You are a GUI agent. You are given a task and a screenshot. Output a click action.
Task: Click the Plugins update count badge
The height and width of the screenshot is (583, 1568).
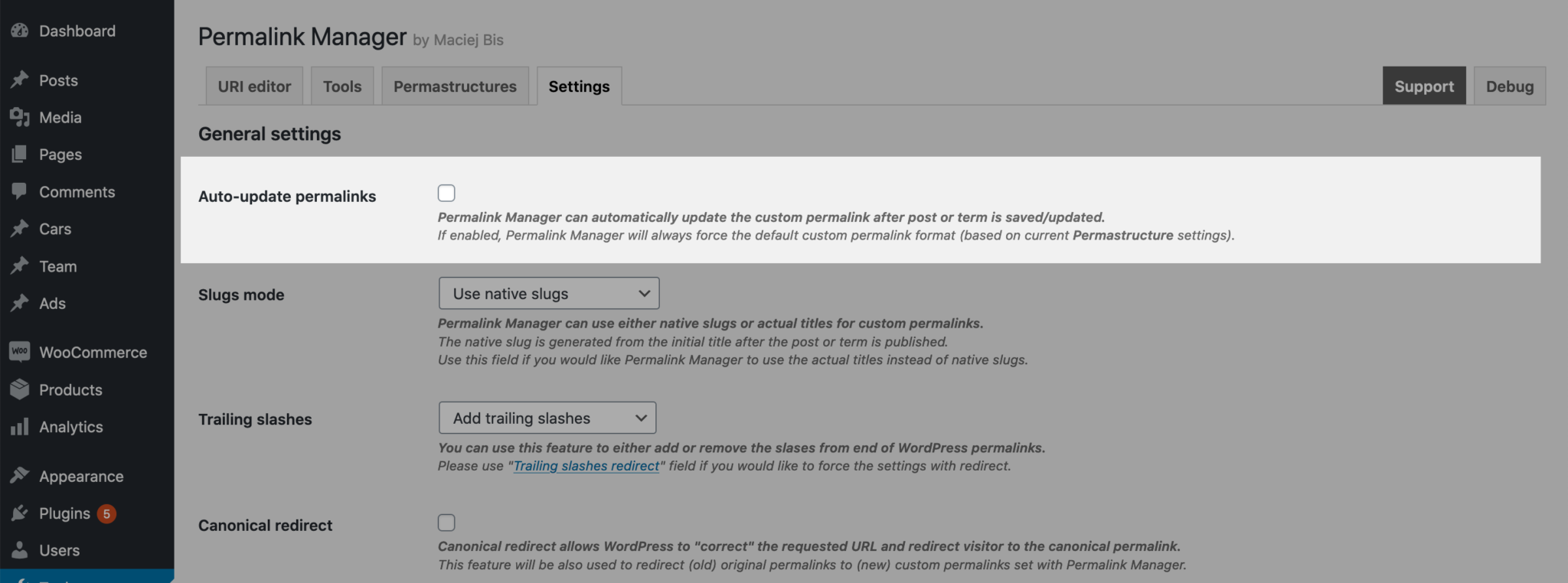(106, 513)
